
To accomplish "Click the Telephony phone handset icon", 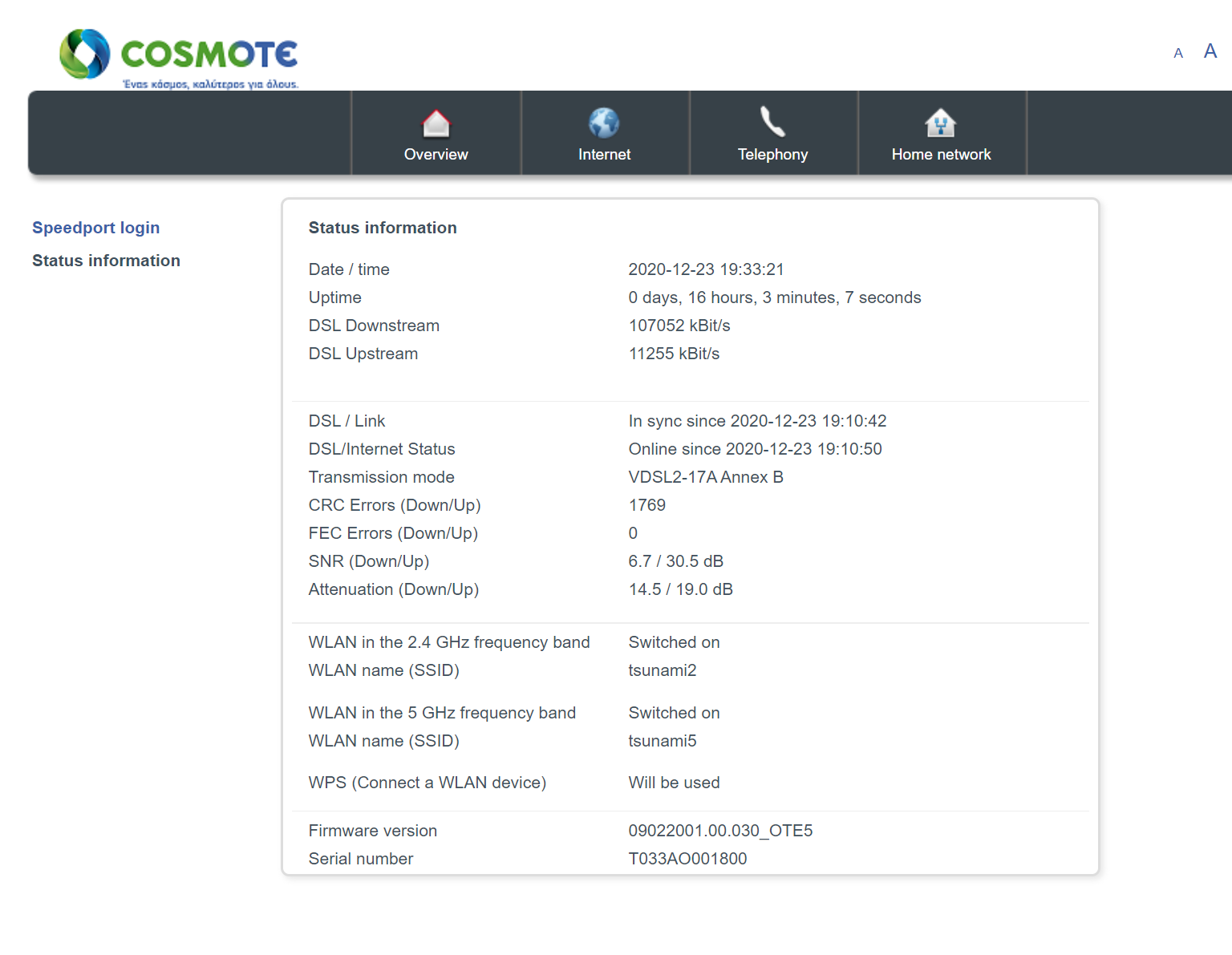I will coord(772,122).
